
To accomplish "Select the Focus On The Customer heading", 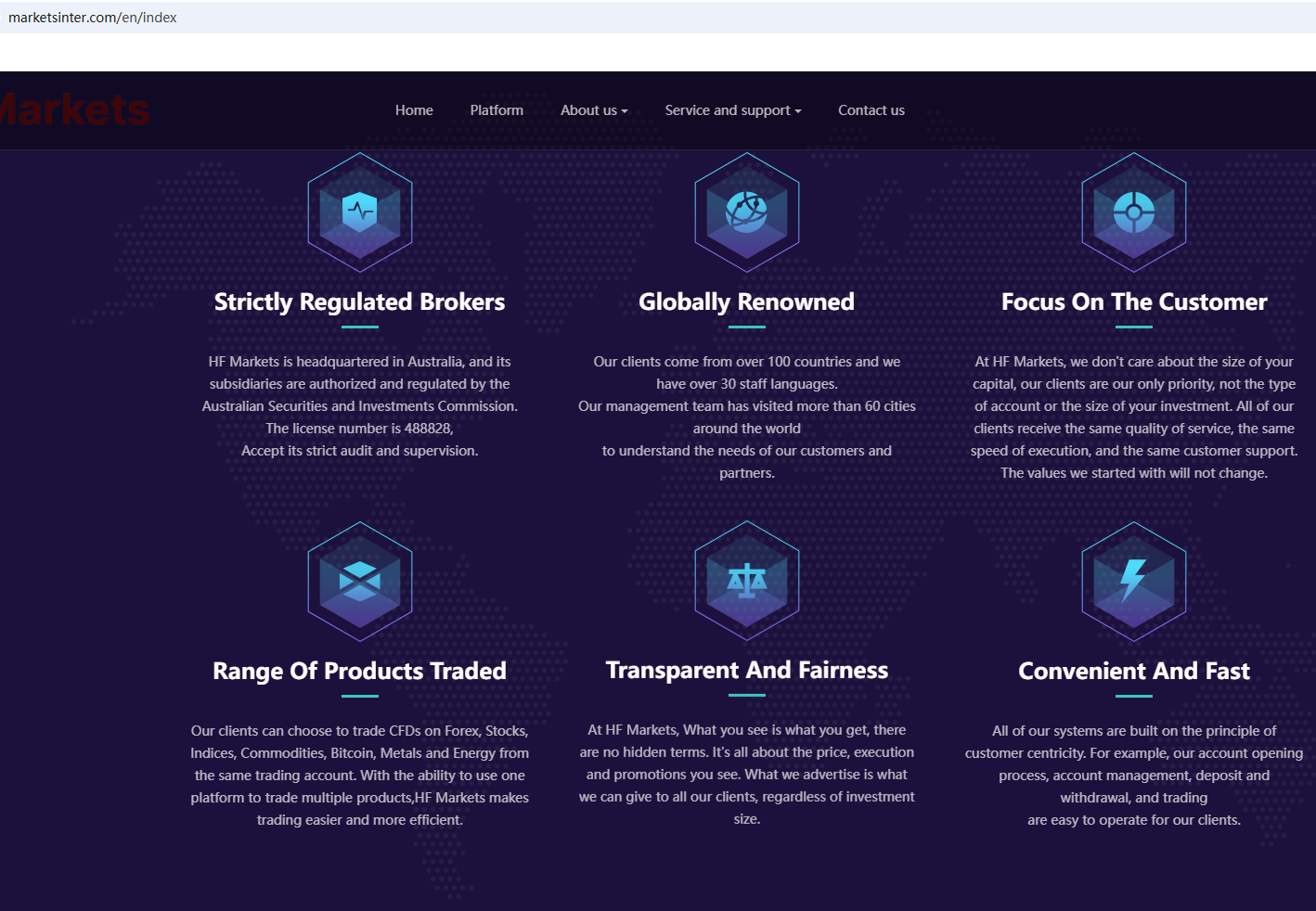I will coord(1134,302).
